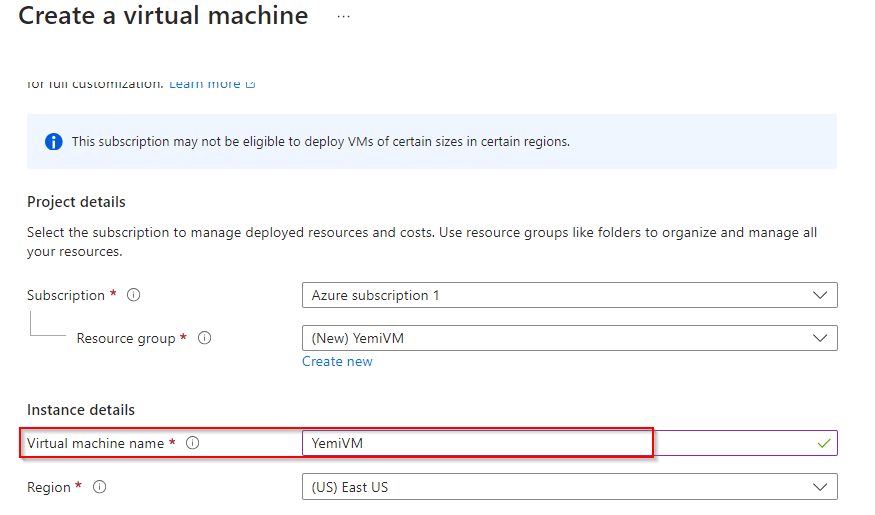The width and height of the screenshot is (875, 515).
Task: Click the chevron arrow on Resource group field
Action: (x=821, y=338)
